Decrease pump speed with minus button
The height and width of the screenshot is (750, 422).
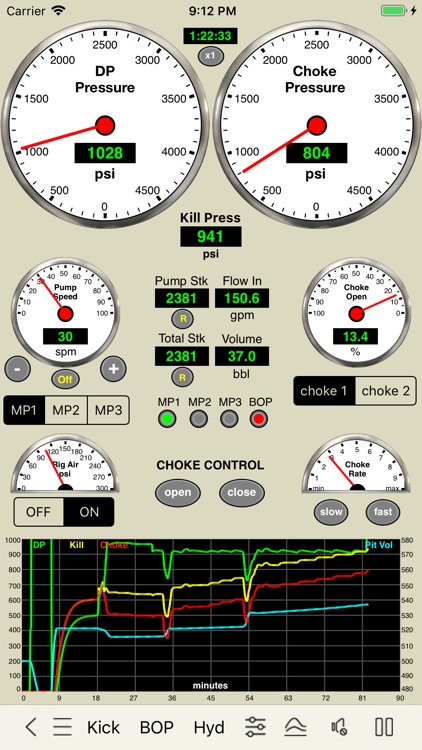18,369
